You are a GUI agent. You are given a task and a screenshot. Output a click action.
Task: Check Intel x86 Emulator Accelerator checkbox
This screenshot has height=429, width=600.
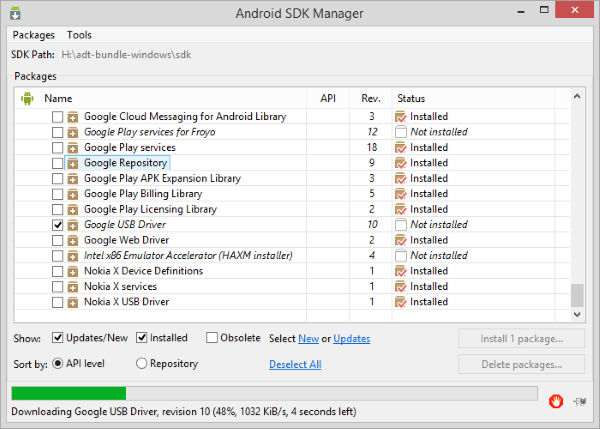(57, 256)
